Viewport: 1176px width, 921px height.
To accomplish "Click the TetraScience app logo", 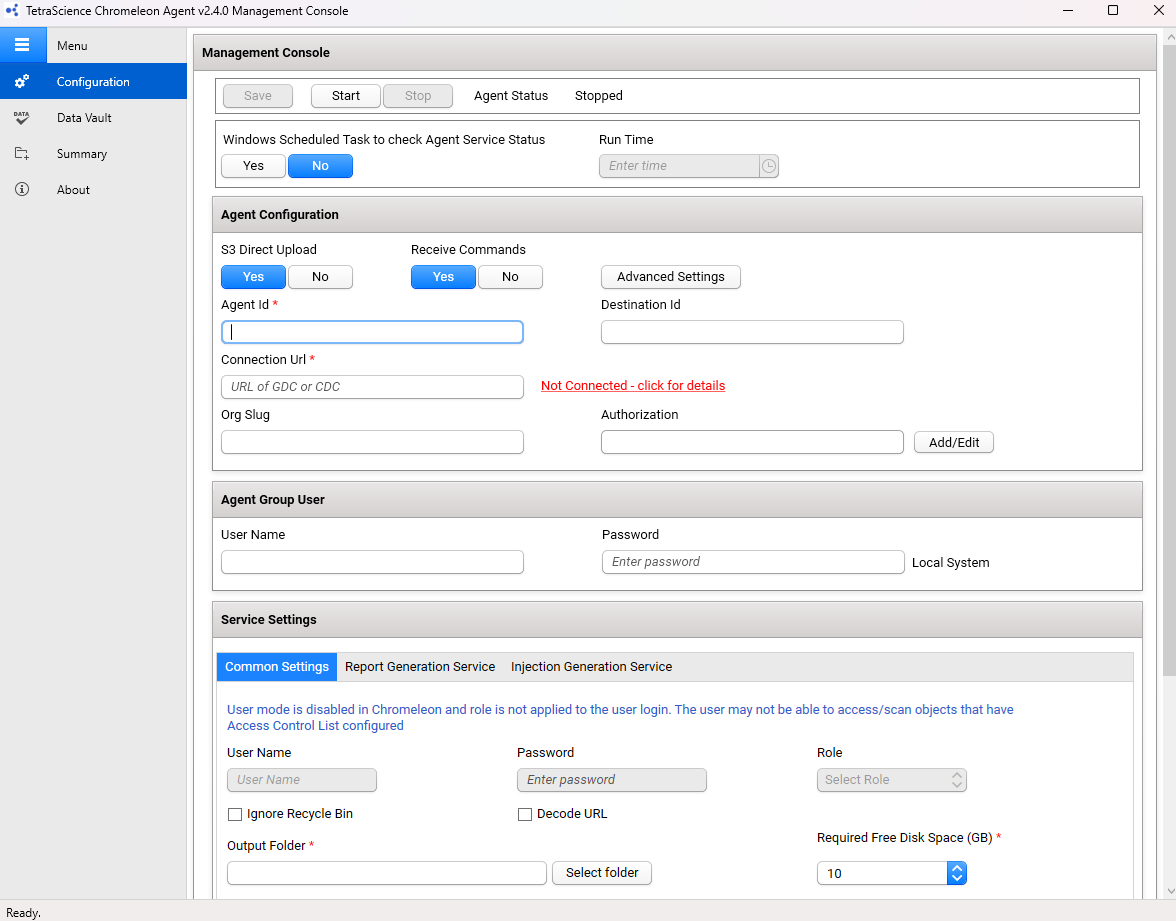I will [11, 10].
